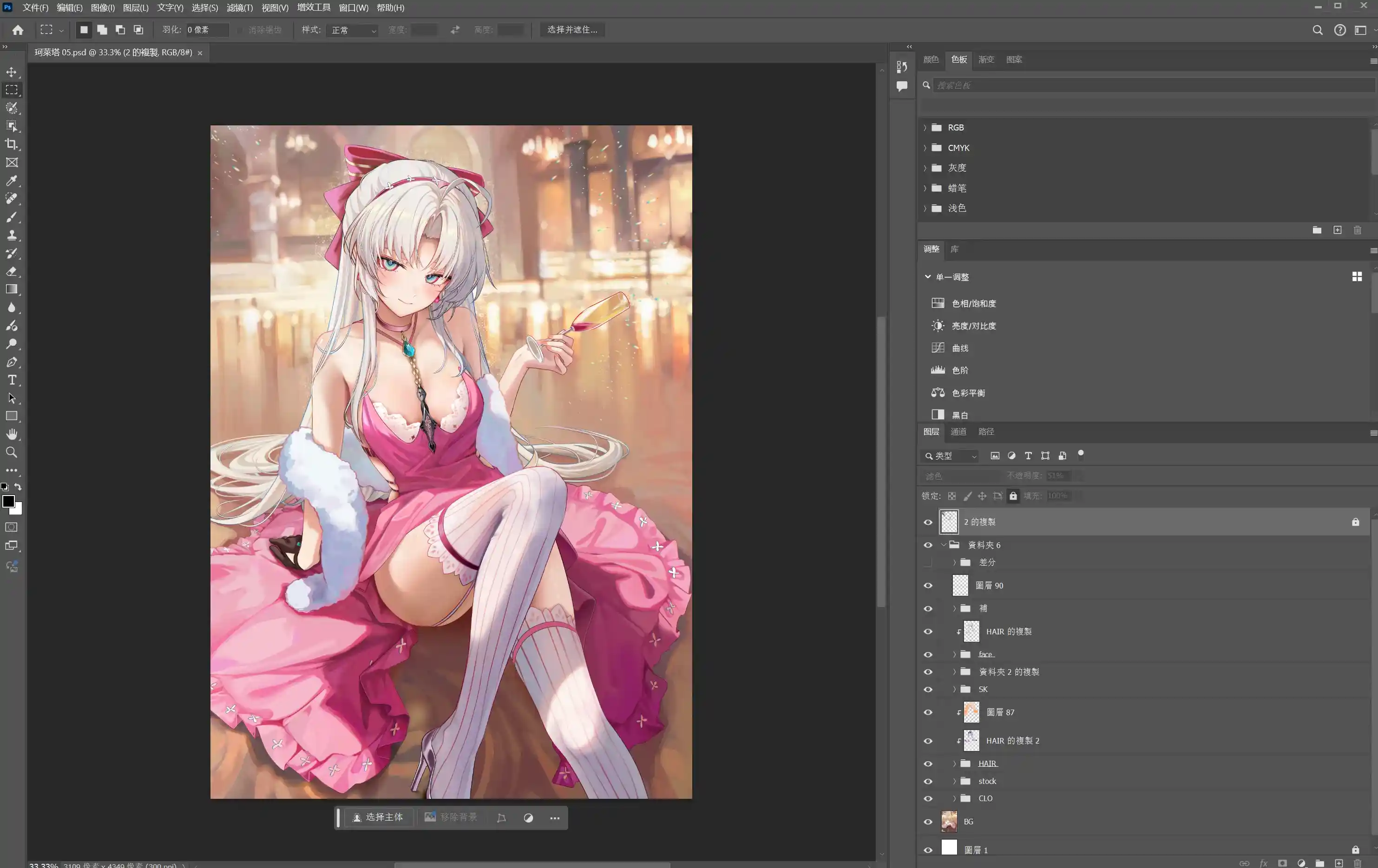Switch to the 通道 tab
The height and width of the screenshot is (868, 1378).
958,431
